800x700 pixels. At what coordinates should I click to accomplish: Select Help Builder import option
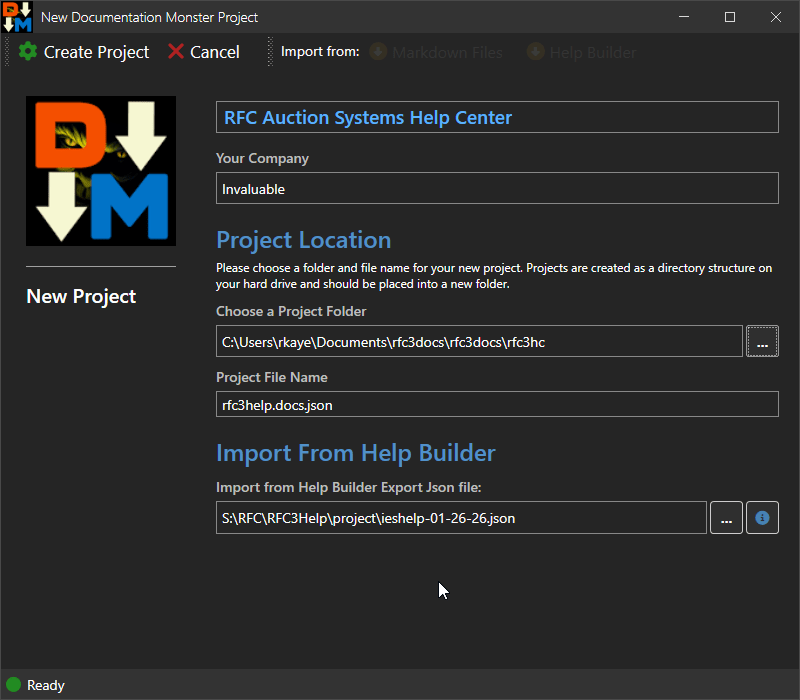582,52
